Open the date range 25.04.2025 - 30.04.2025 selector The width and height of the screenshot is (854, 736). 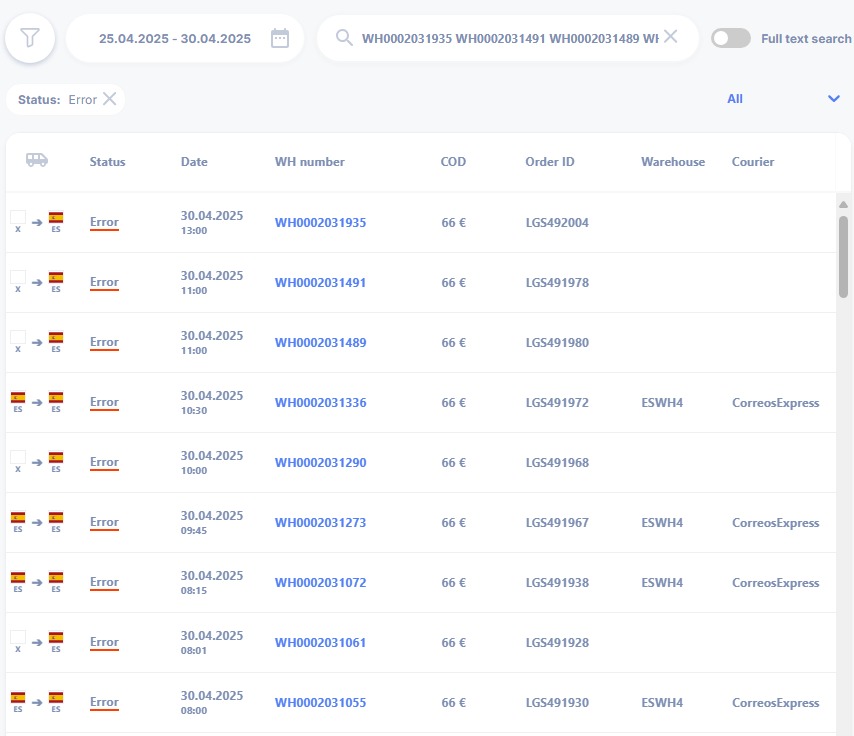point(175,39)
